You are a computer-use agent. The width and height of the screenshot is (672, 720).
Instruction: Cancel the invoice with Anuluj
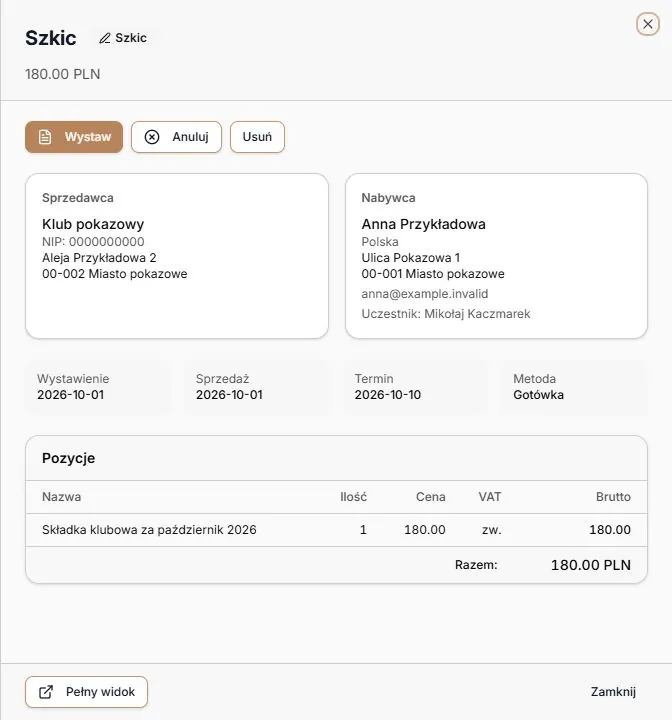[x=176, y=137]
